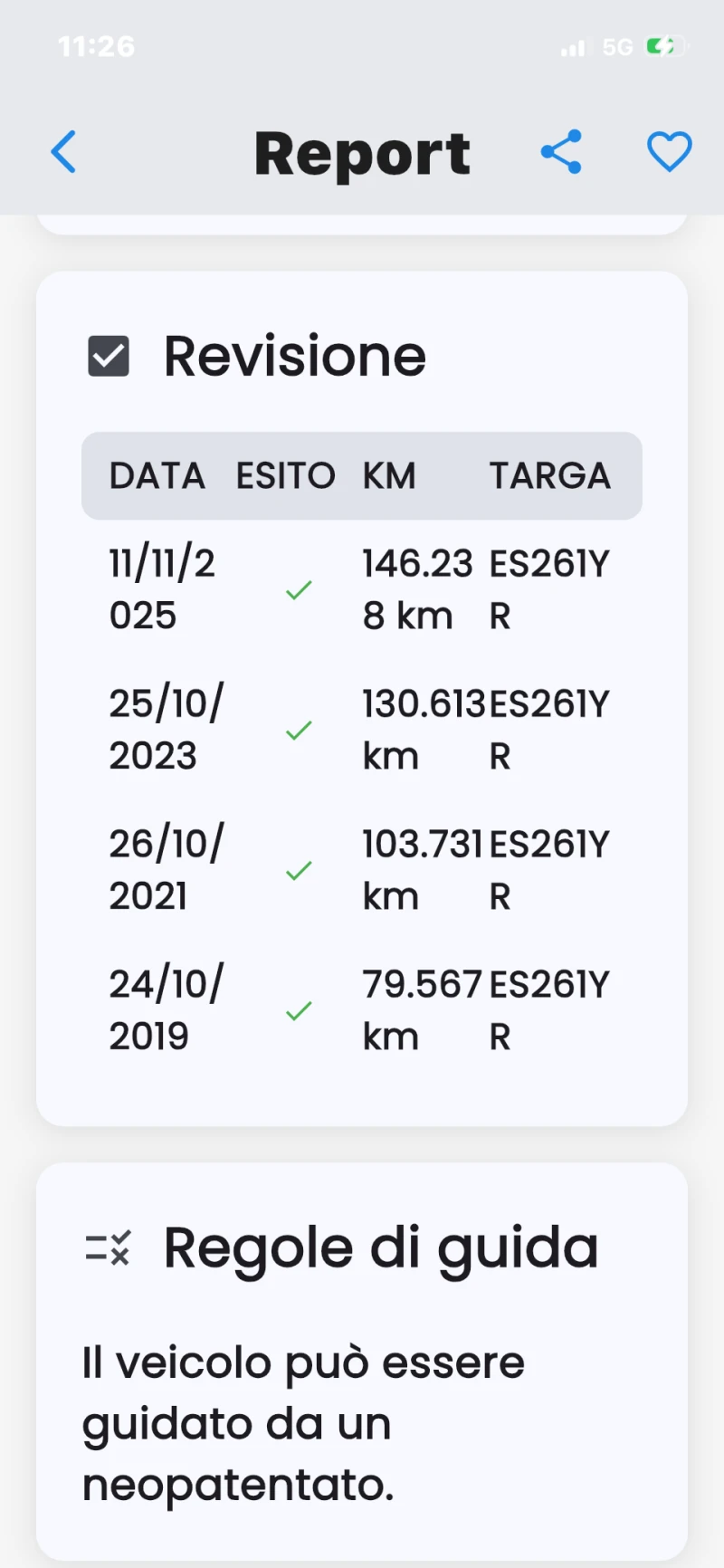Click the KM column header

click(x=389, y=476)
